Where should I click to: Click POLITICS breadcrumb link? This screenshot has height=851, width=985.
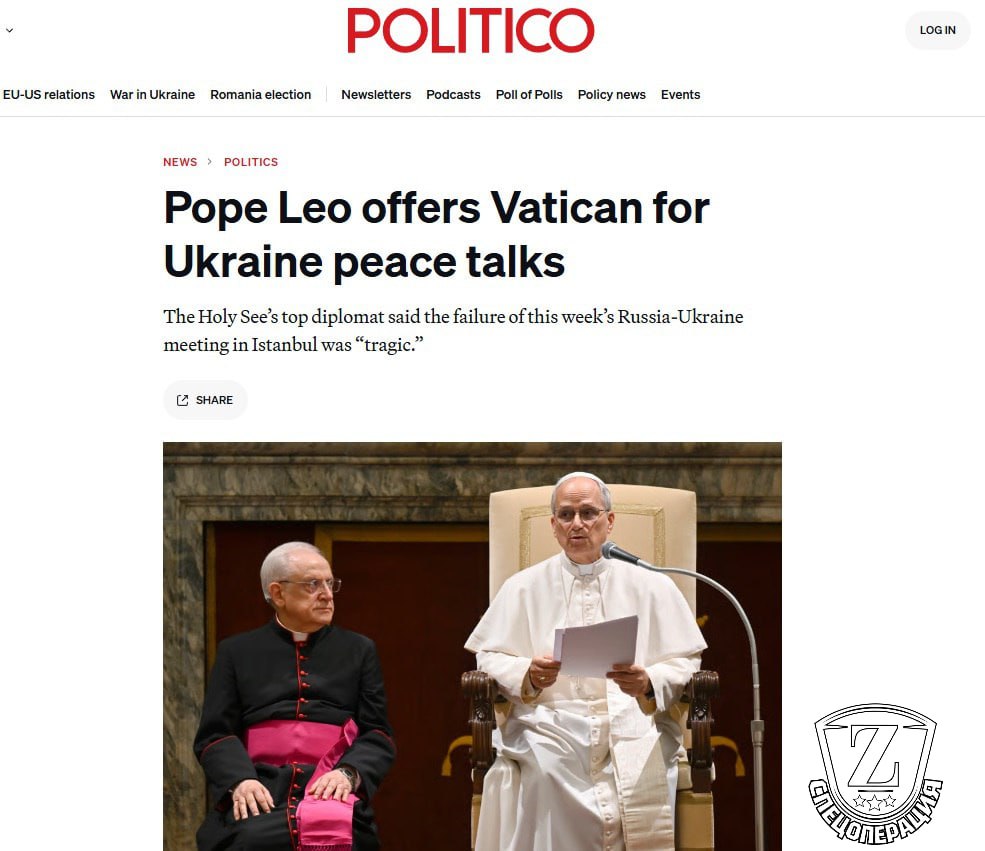click(x=251, y=162)
